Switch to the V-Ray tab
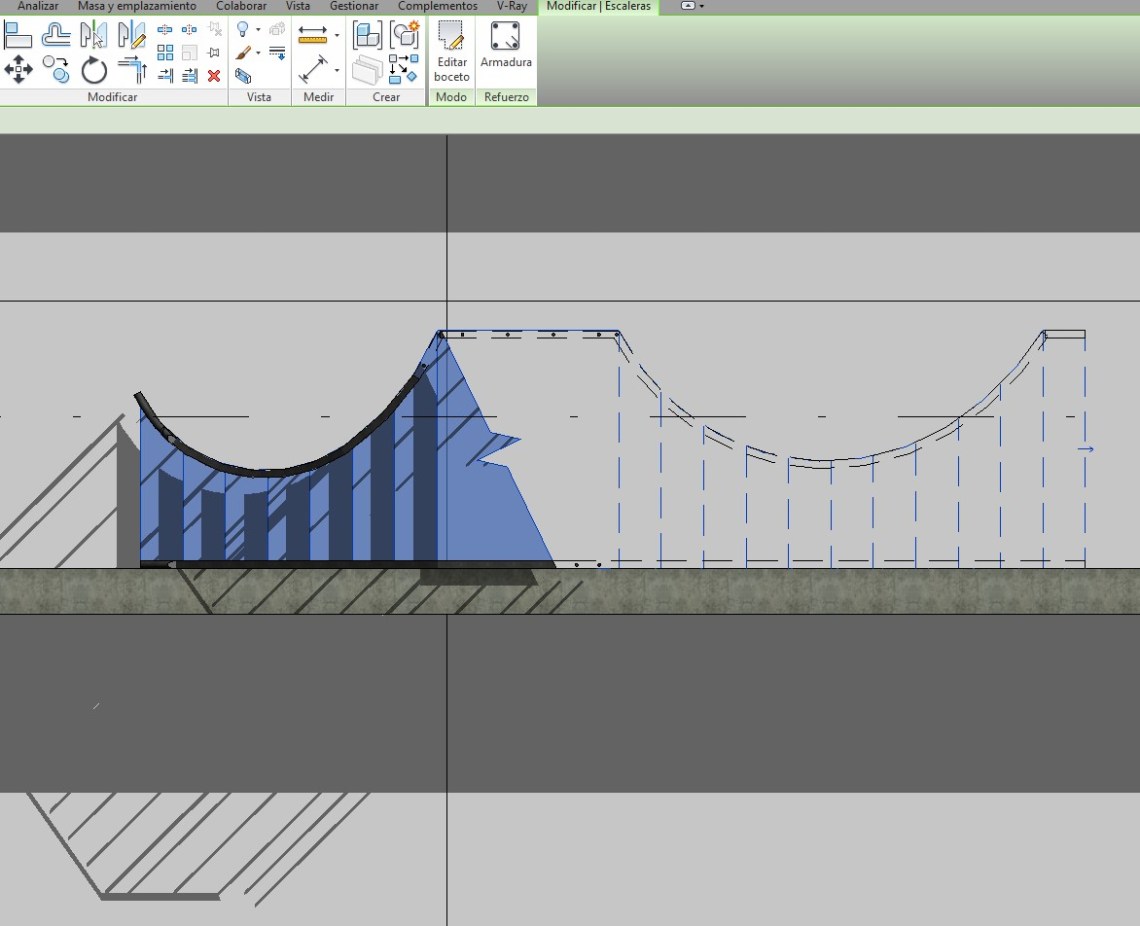Image resolution: width=1140 pixels, height=926 pixels. 511,6
